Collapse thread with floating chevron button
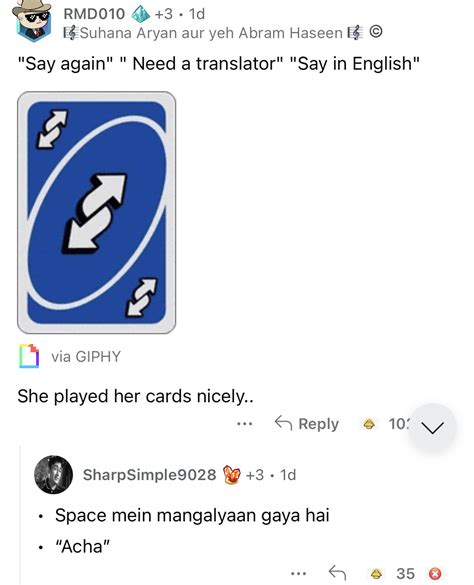The width and height of the screenshot is (474, 585). tap(432, 428)
